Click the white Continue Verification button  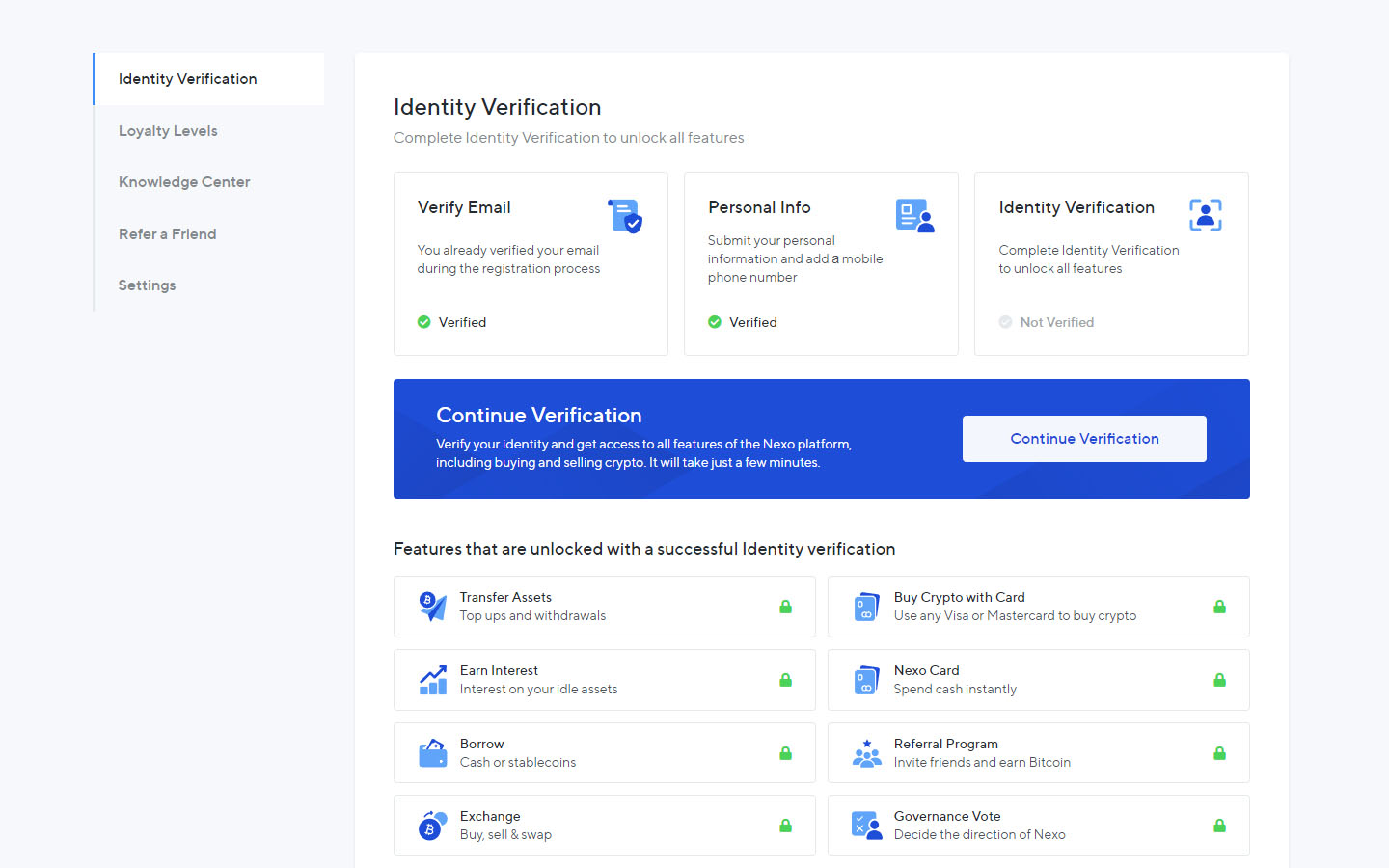[x=1084, y=439]
